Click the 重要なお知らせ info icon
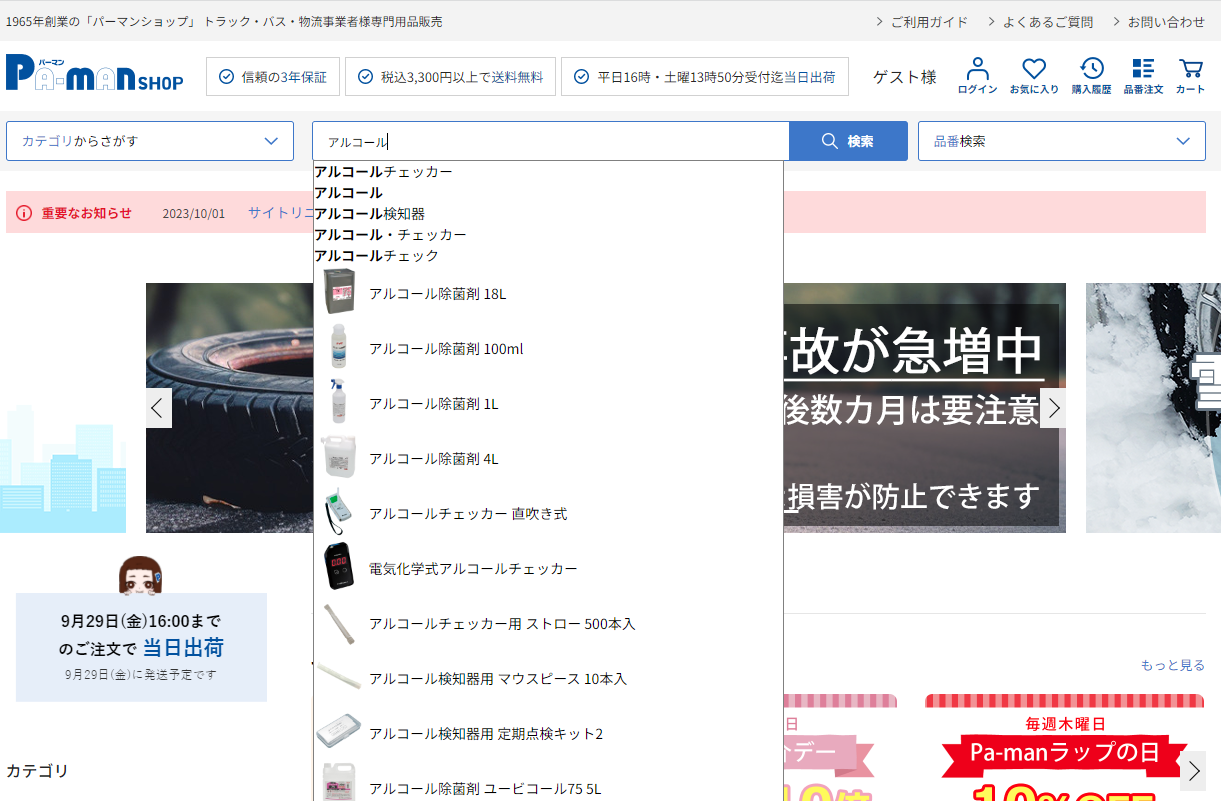This screenshot has width=1221, height=801. click(x=23, y=212)
